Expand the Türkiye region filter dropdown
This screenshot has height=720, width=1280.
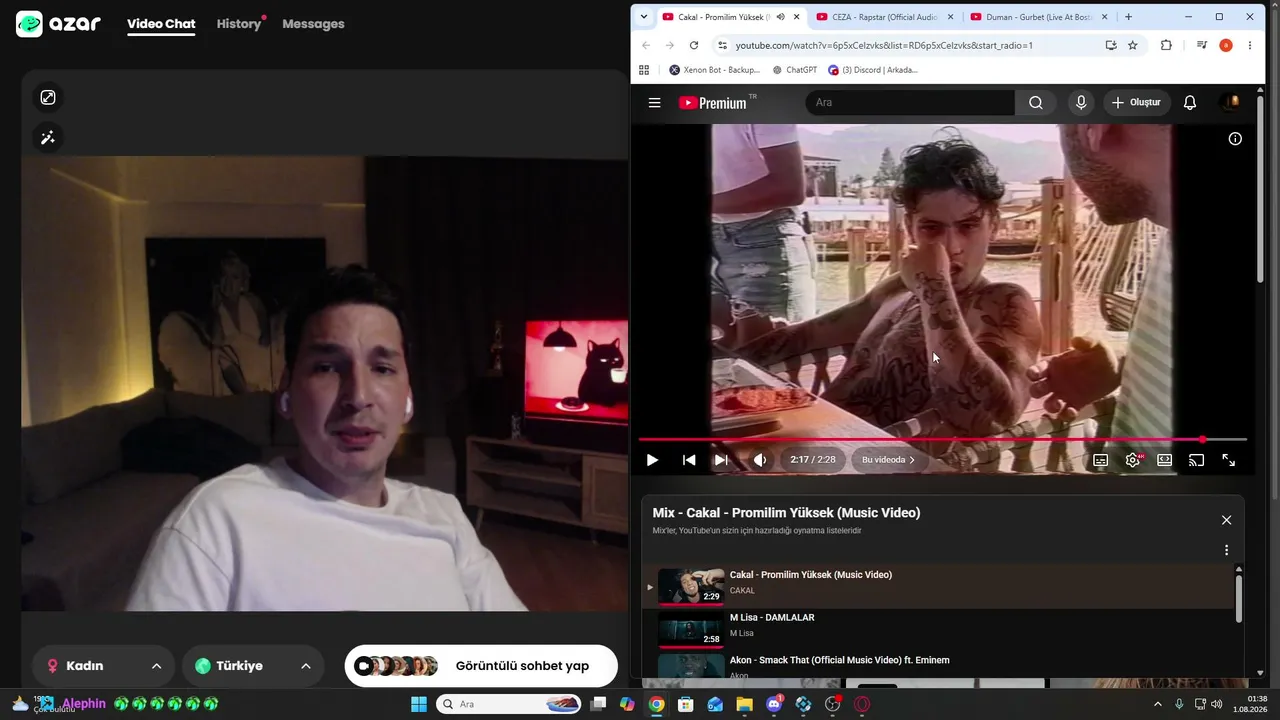point(254,666)
